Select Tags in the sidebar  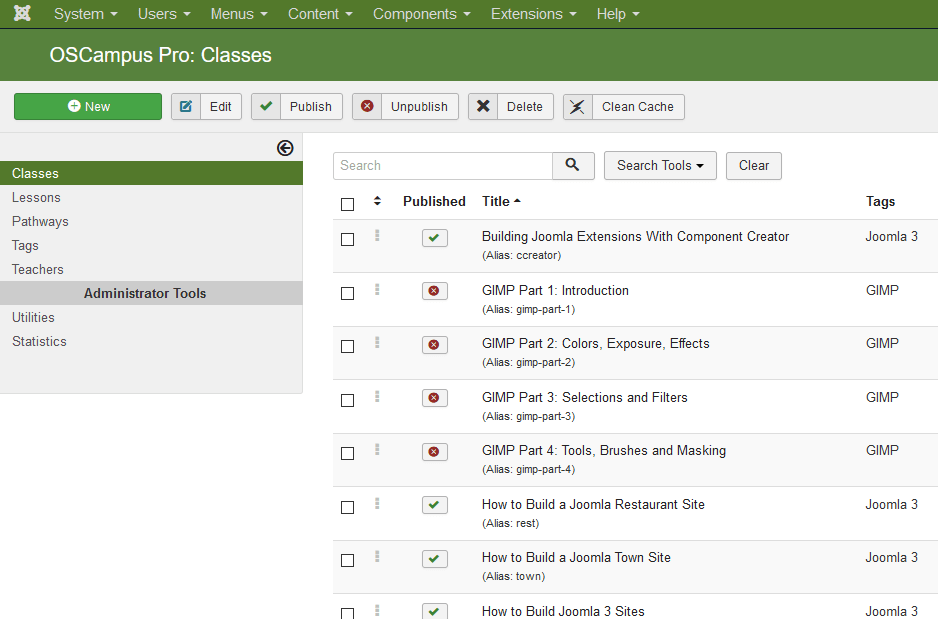[x=25, y=245]
